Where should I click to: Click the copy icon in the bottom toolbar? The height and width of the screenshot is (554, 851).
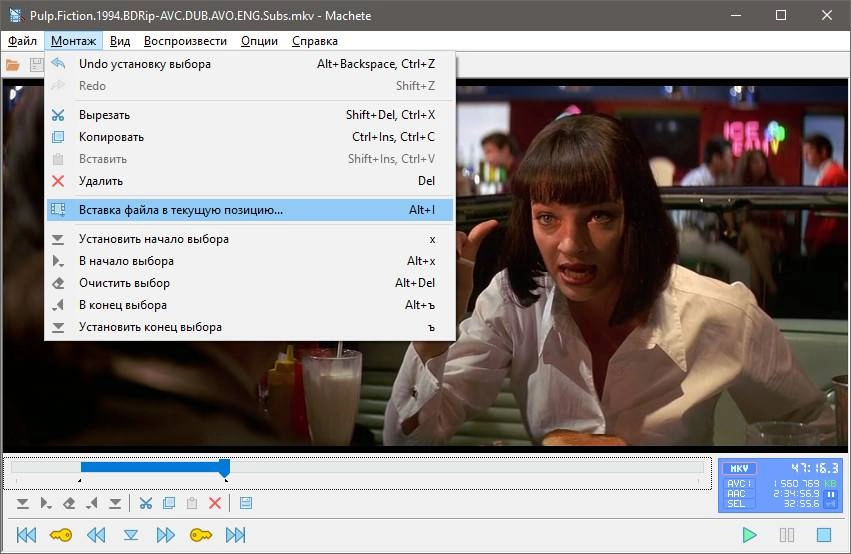pyautogui.click(x=169, y=504)
